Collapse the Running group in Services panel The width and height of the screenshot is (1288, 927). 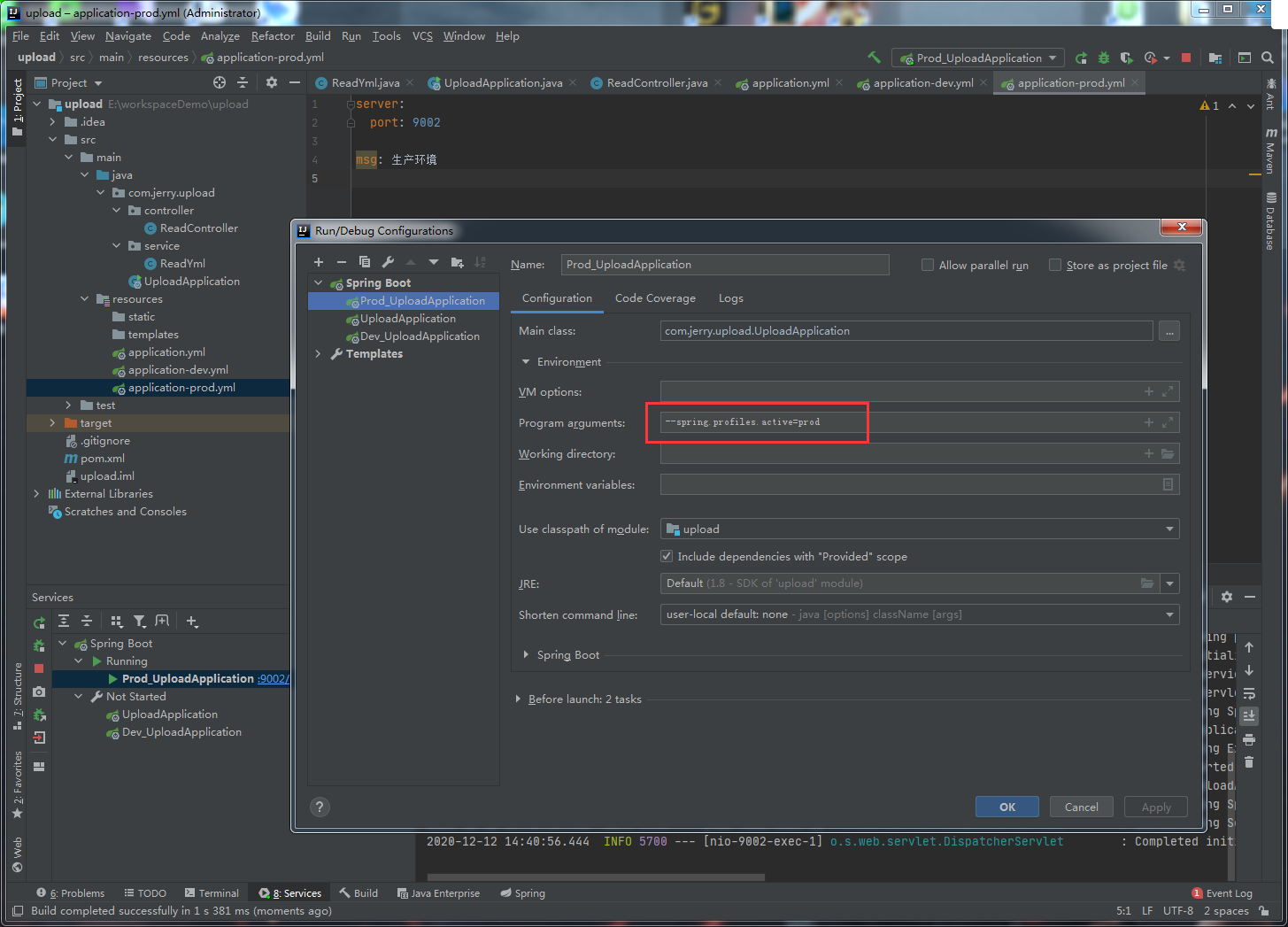click(x=77, y=660)
